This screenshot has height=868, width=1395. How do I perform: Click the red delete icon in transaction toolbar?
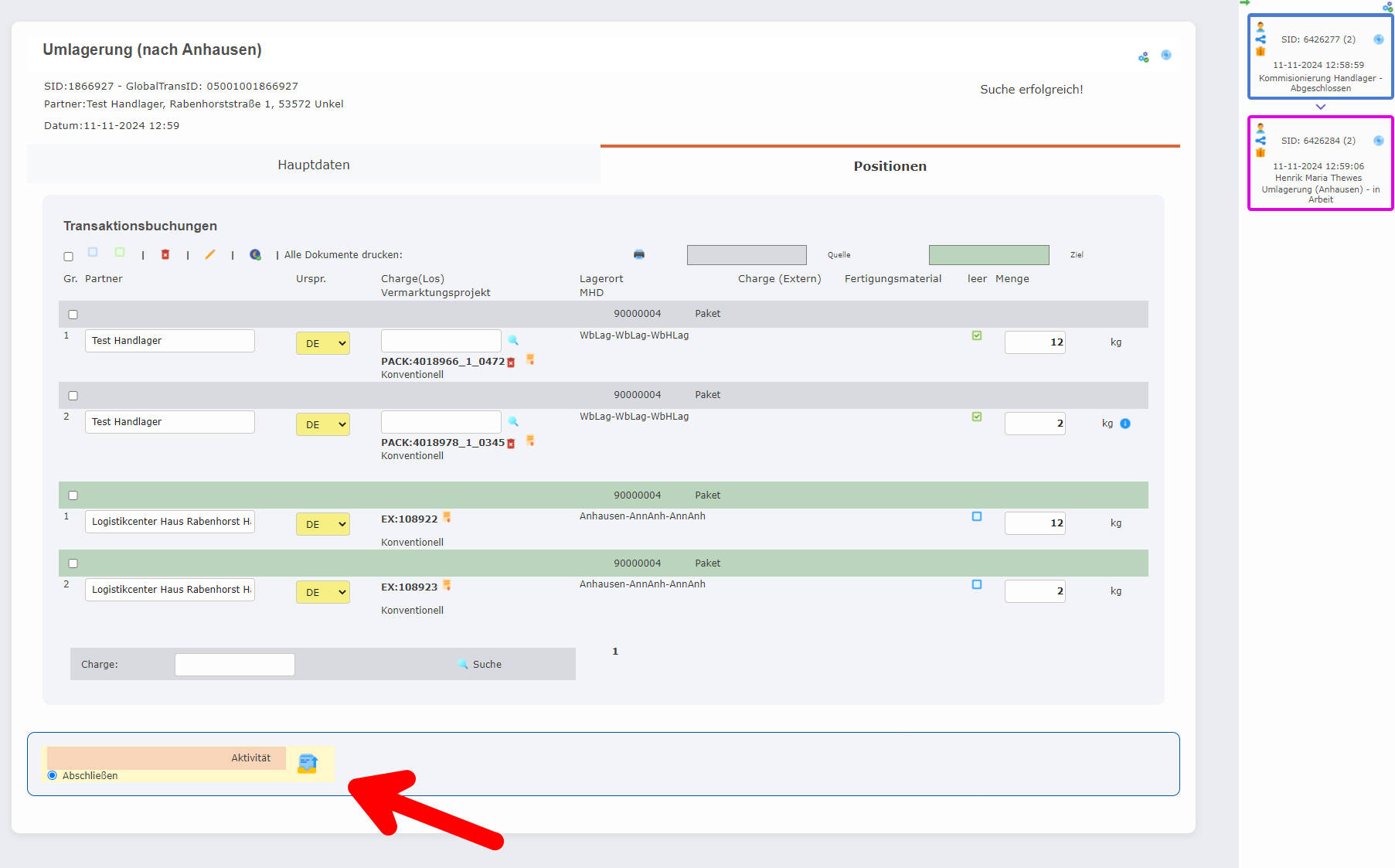(x=165, y=254)
